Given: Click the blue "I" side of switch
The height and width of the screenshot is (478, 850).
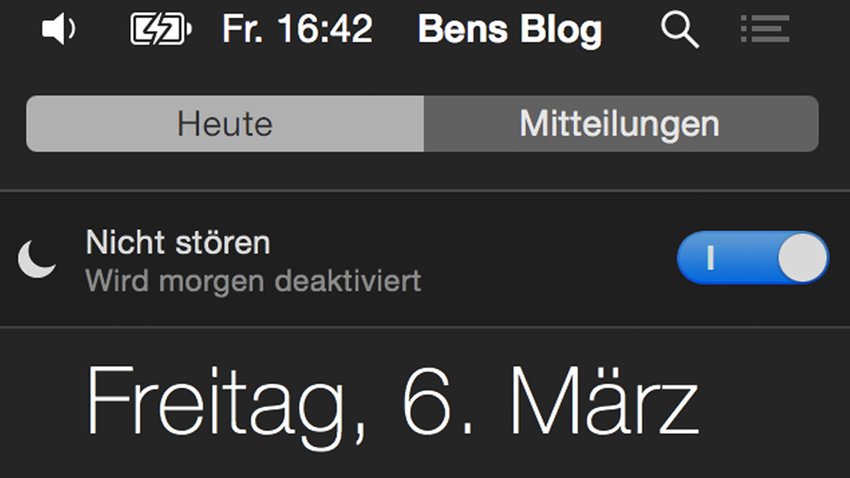Looking at the screenshot, I should point(711,257).
